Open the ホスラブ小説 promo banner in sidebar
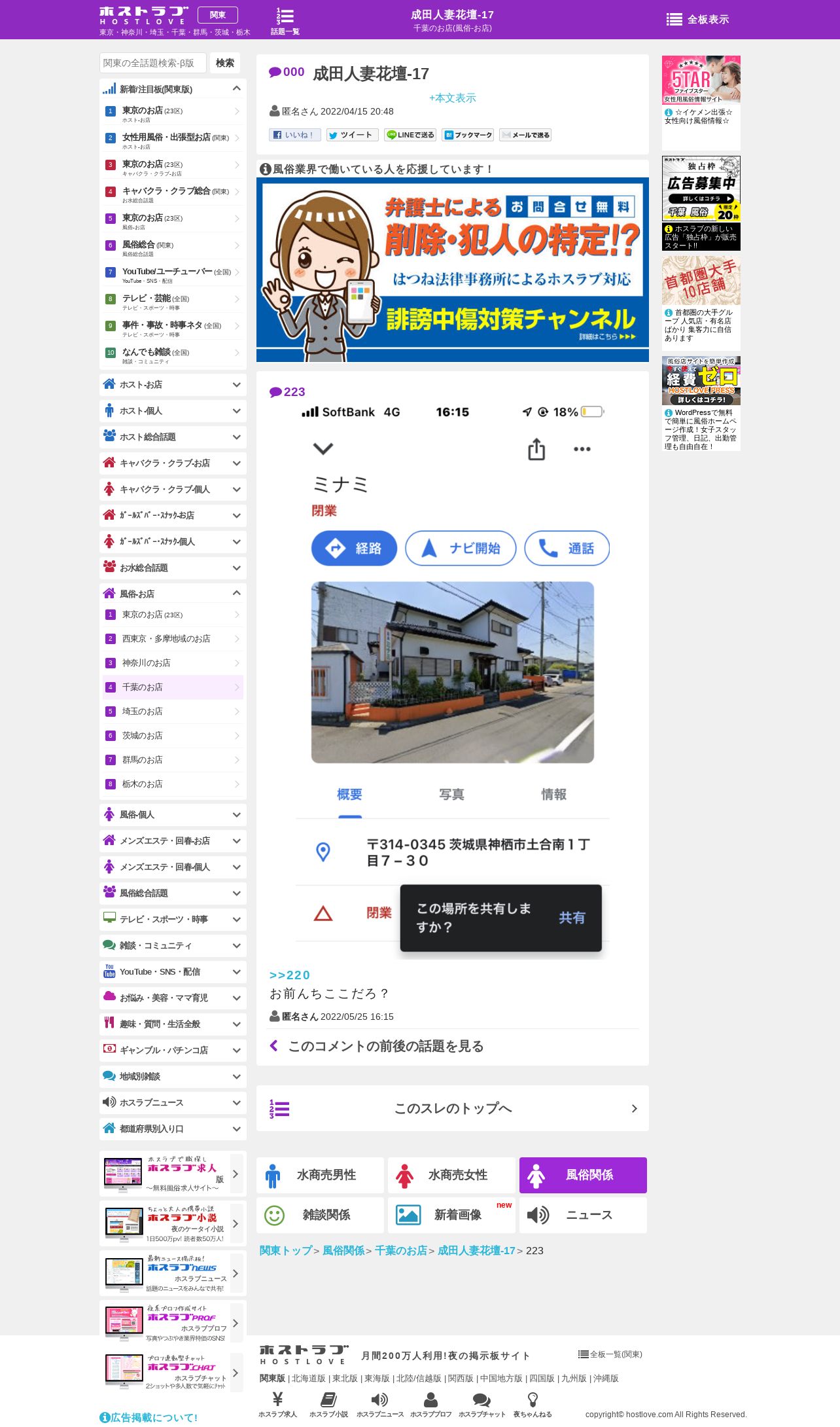Image resolution: width=840 pixels, height=1427 pixels. 173,1223
